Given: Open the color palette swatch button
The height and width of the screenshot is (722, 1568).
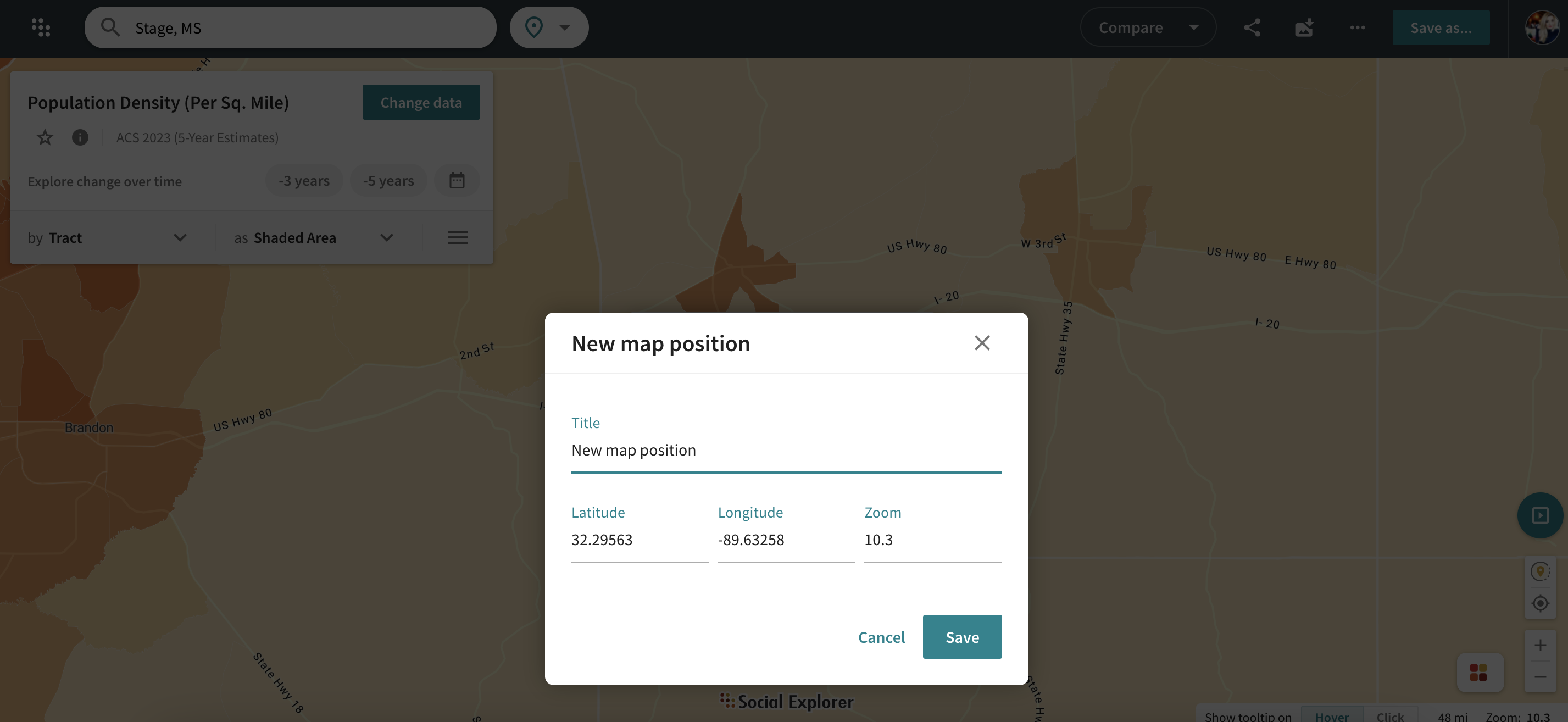Looking at the screenshot, I should (x=1478, y=673).
